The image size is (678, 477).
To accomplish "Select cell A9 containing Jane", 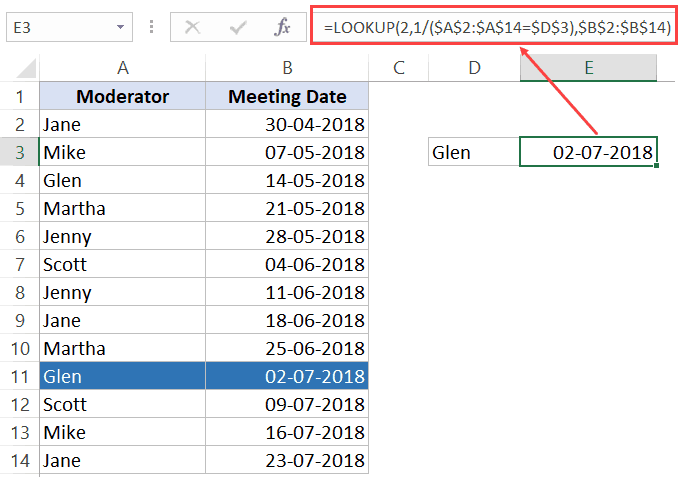I will pyautogui.click(x=122, y=320).
